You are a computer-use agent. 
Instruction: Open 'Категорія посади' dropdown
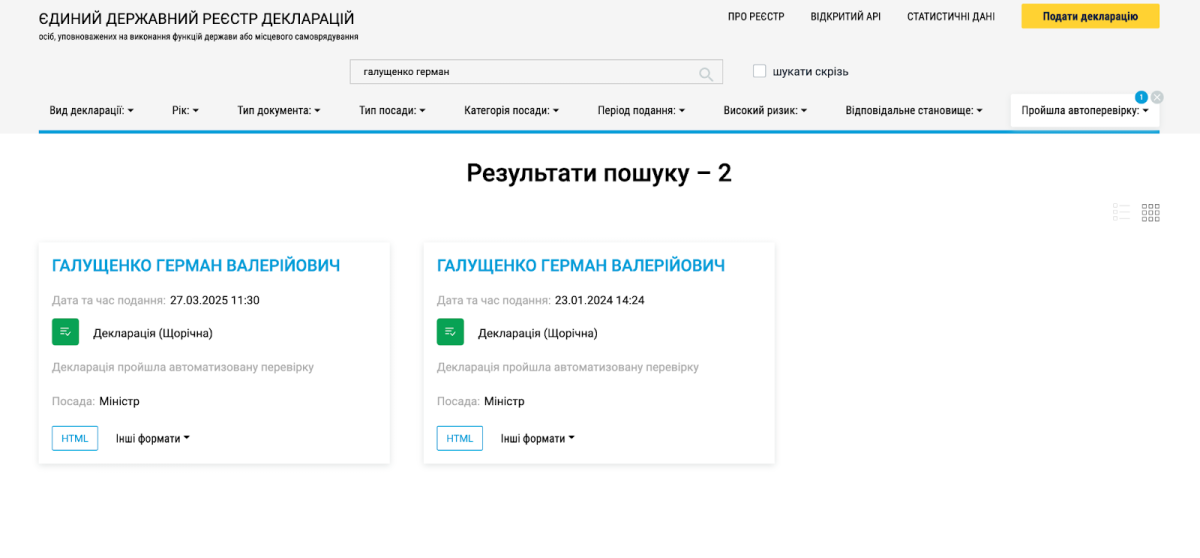coord(511,111)
